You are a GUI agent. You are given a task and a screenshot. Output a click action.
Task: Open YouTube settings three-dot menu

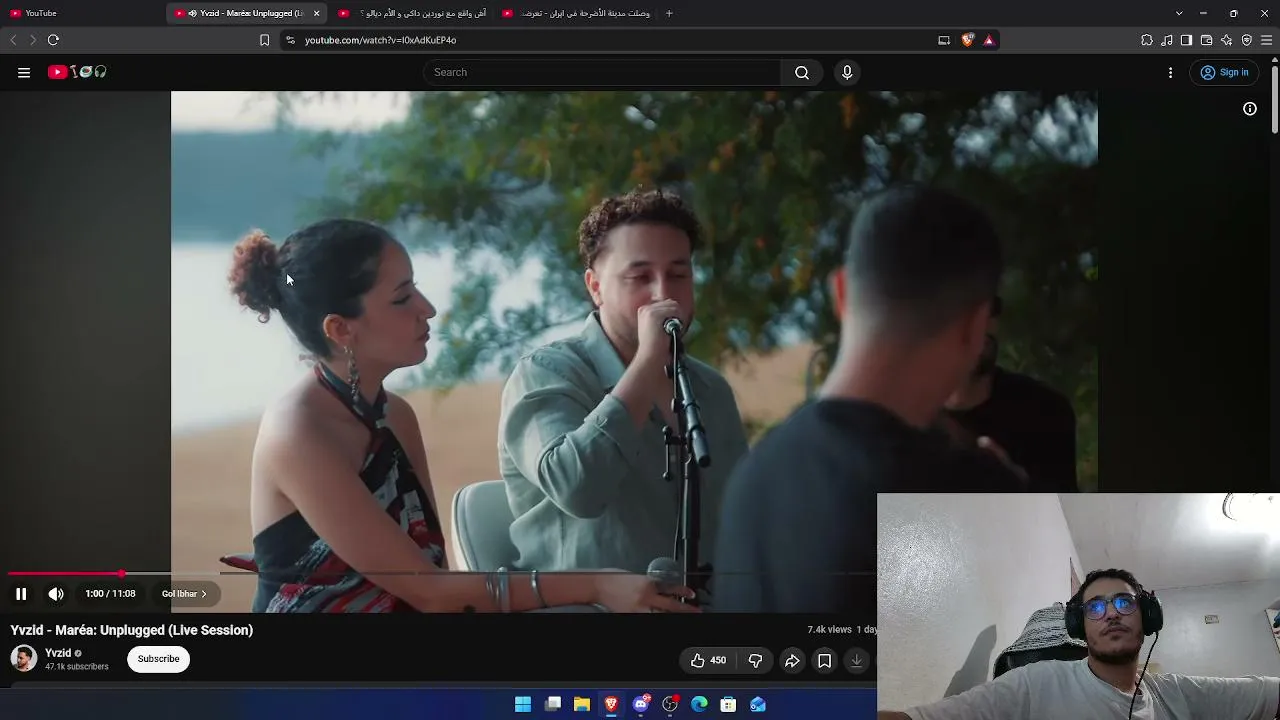(x=1170, y=72)
